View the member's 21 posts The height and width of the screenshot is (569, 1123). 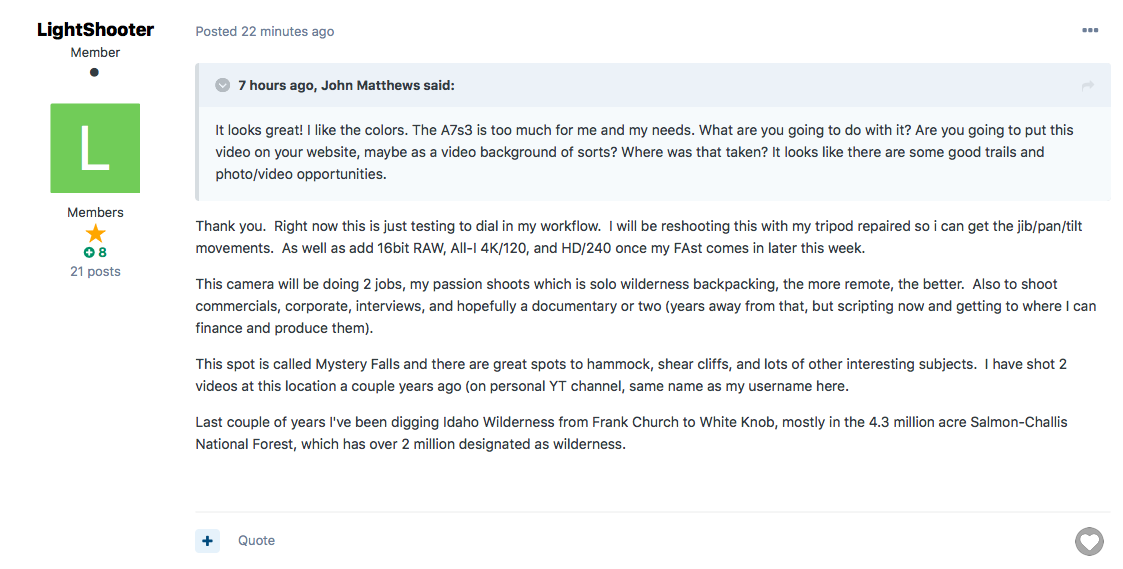95,272
